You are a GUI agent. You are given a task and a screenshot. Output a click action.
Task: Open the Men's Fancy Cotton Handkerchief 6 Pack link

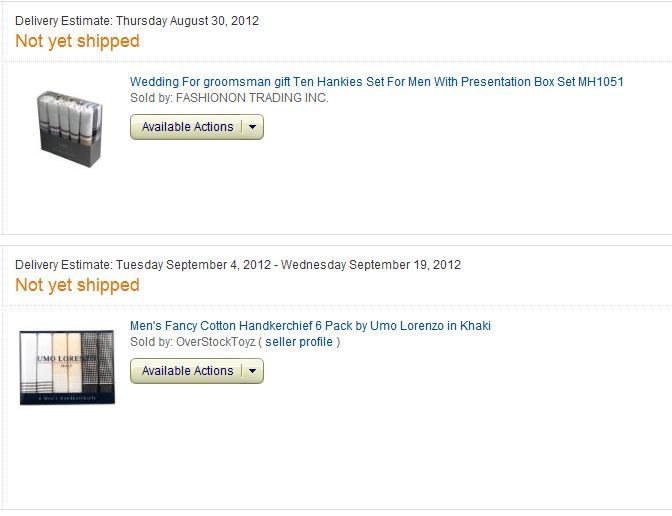pos(310,326)
